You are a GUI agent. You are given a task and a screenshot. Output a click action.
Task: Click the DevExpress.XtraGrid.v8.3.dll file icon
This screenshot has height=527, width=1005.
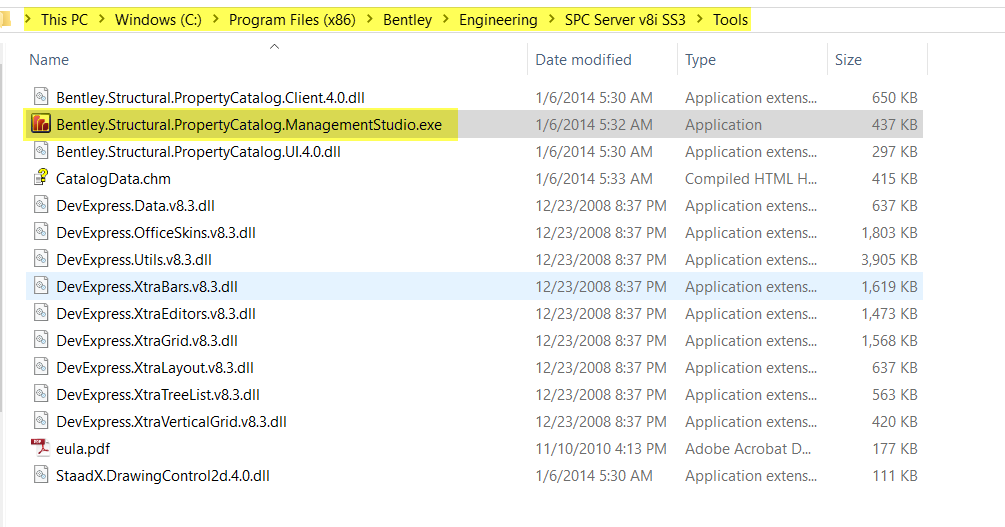pyautogui.click(x=40, y=340)
